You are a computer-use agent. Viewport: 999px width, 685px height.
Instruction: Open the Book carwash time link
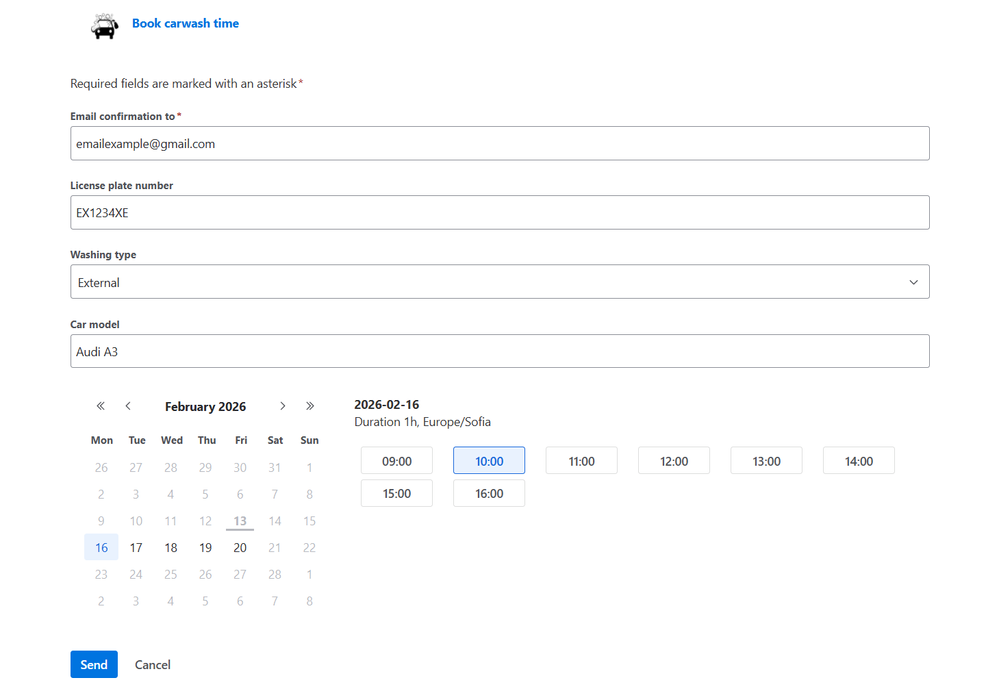coord(185,23)
